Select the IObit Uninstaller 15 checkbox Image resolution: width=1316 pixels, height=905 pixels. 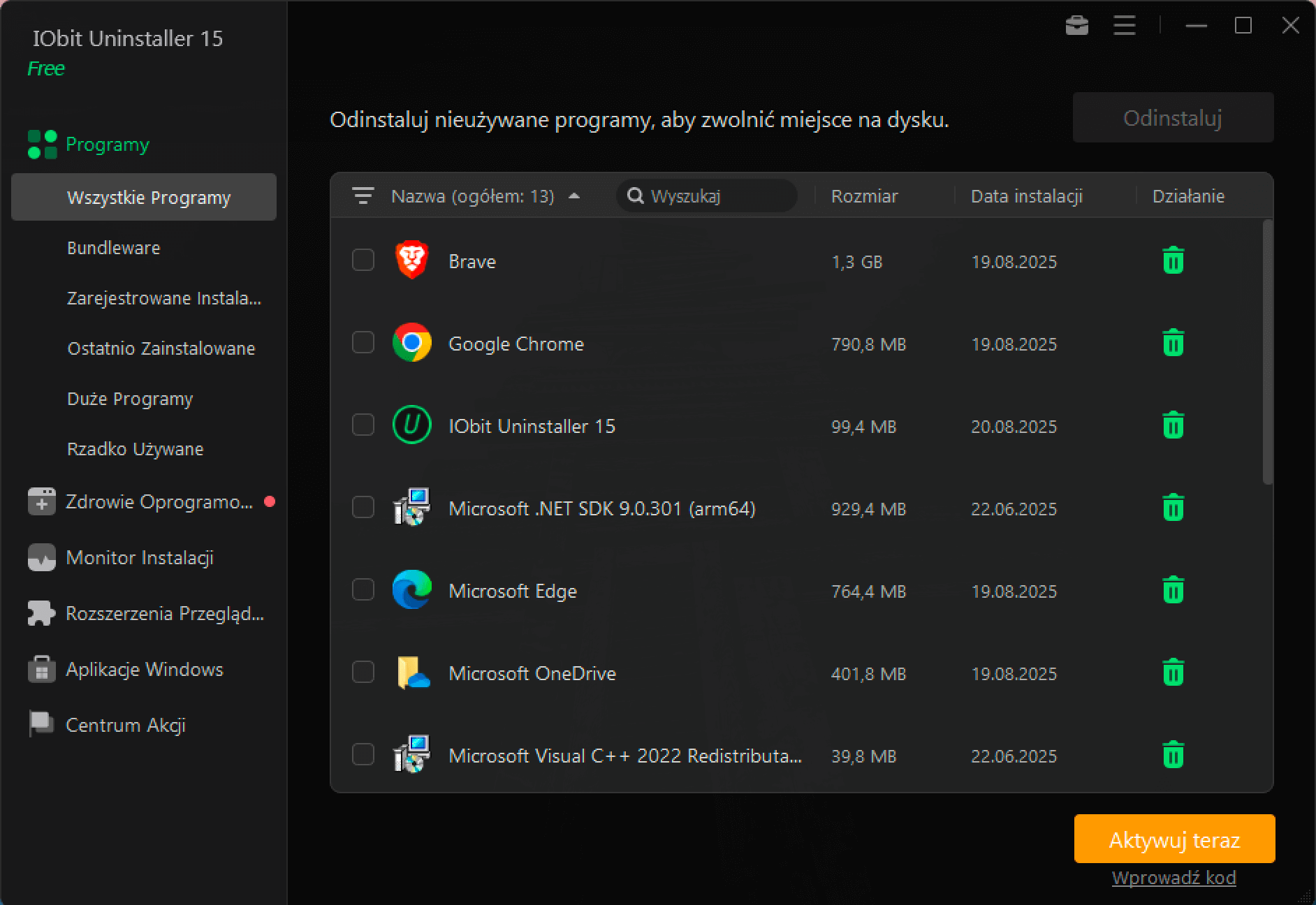pyautogui.click(x=363, y=425)
